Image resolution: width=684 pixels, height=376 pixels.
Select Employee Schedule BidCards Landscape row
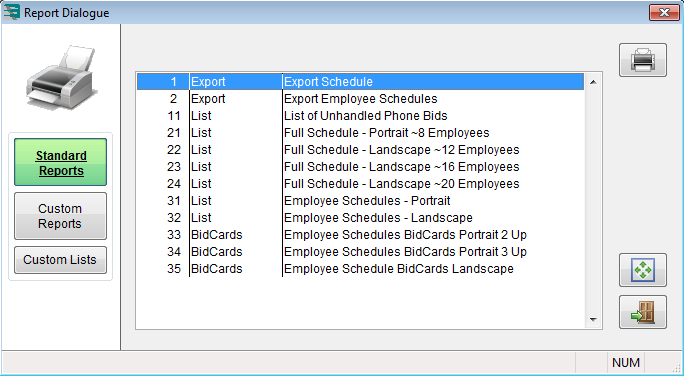(x=360, y=269)
